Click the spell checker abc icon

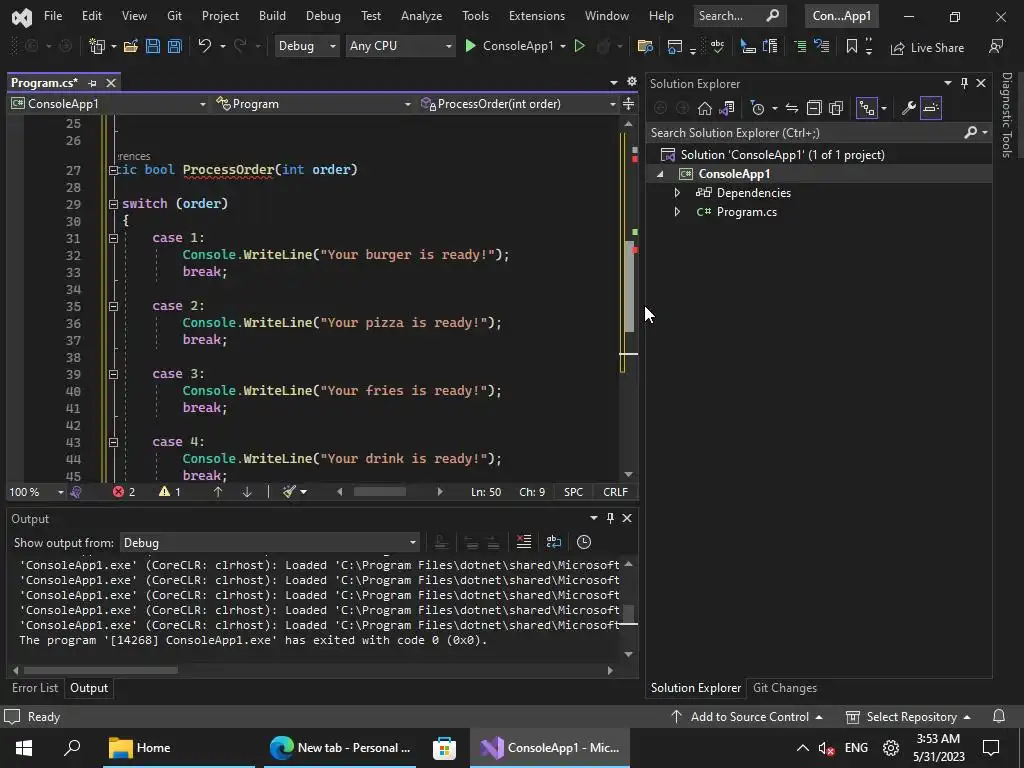[x=717, y=46]
